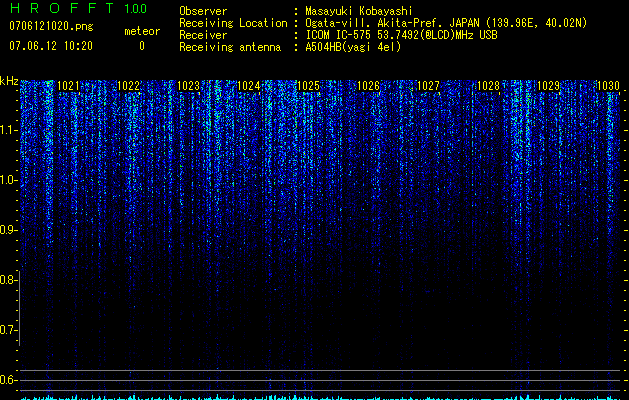Screen dimensions: 629x400
Task: Select antenna text A504HB(yagi 4el)
Action: [353, 47]
